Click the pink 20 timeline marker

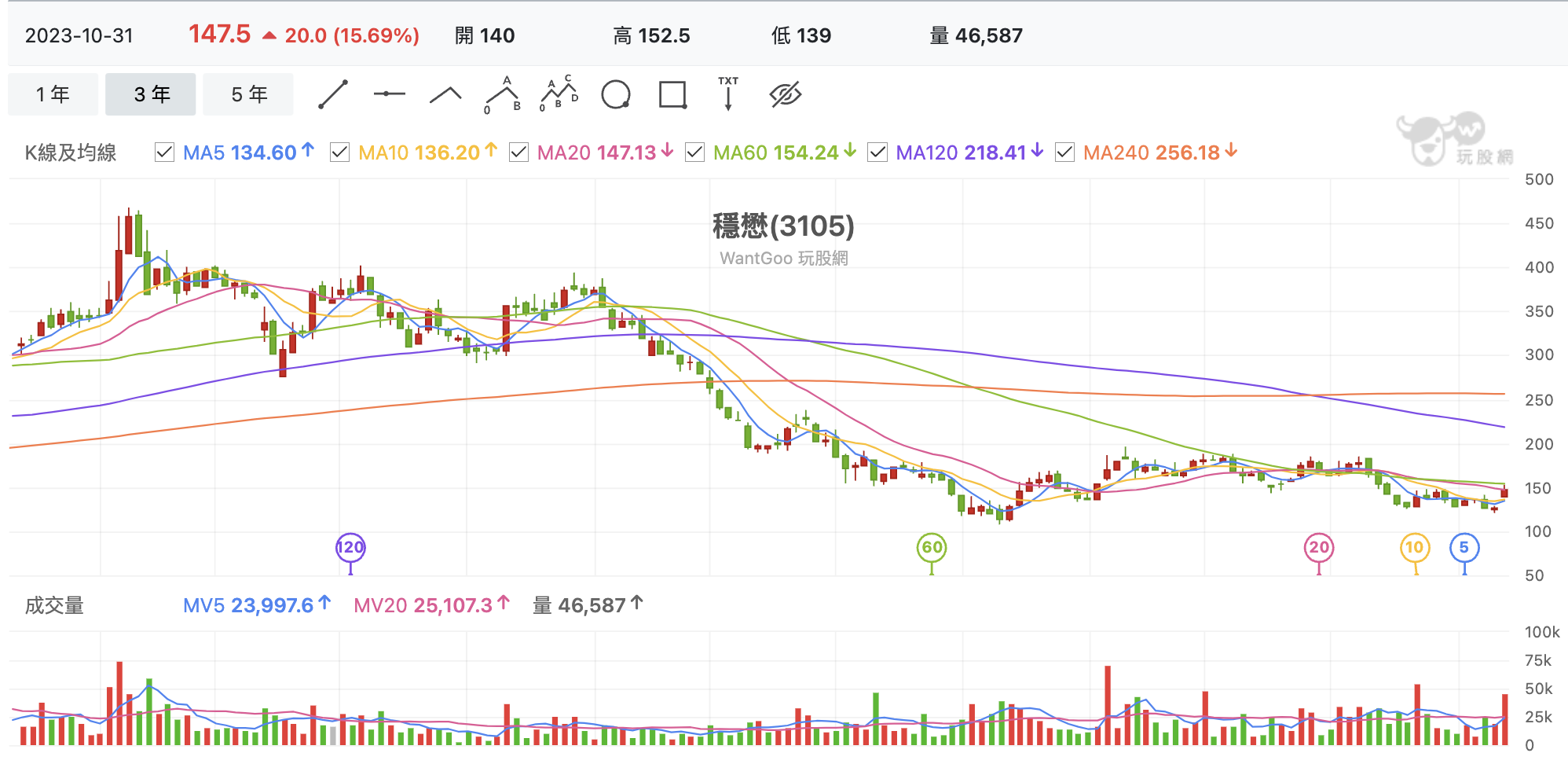coord(1319,548)
